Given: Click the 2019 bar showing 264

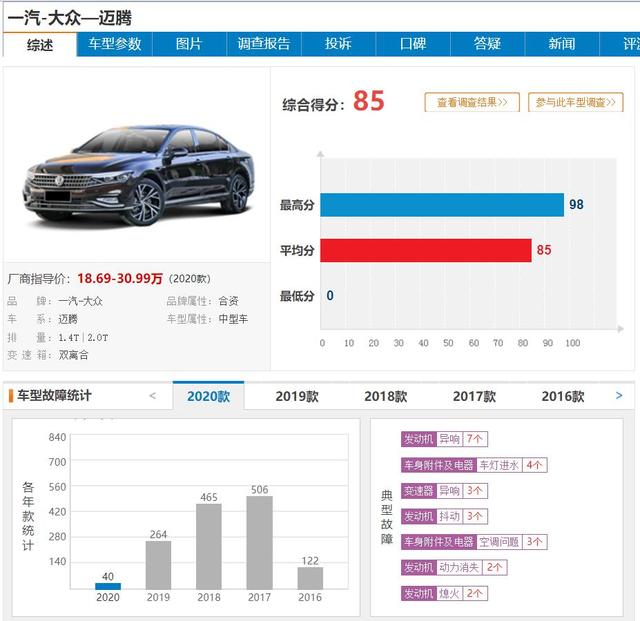Looking at the screenshot, I should coord(158,565).
